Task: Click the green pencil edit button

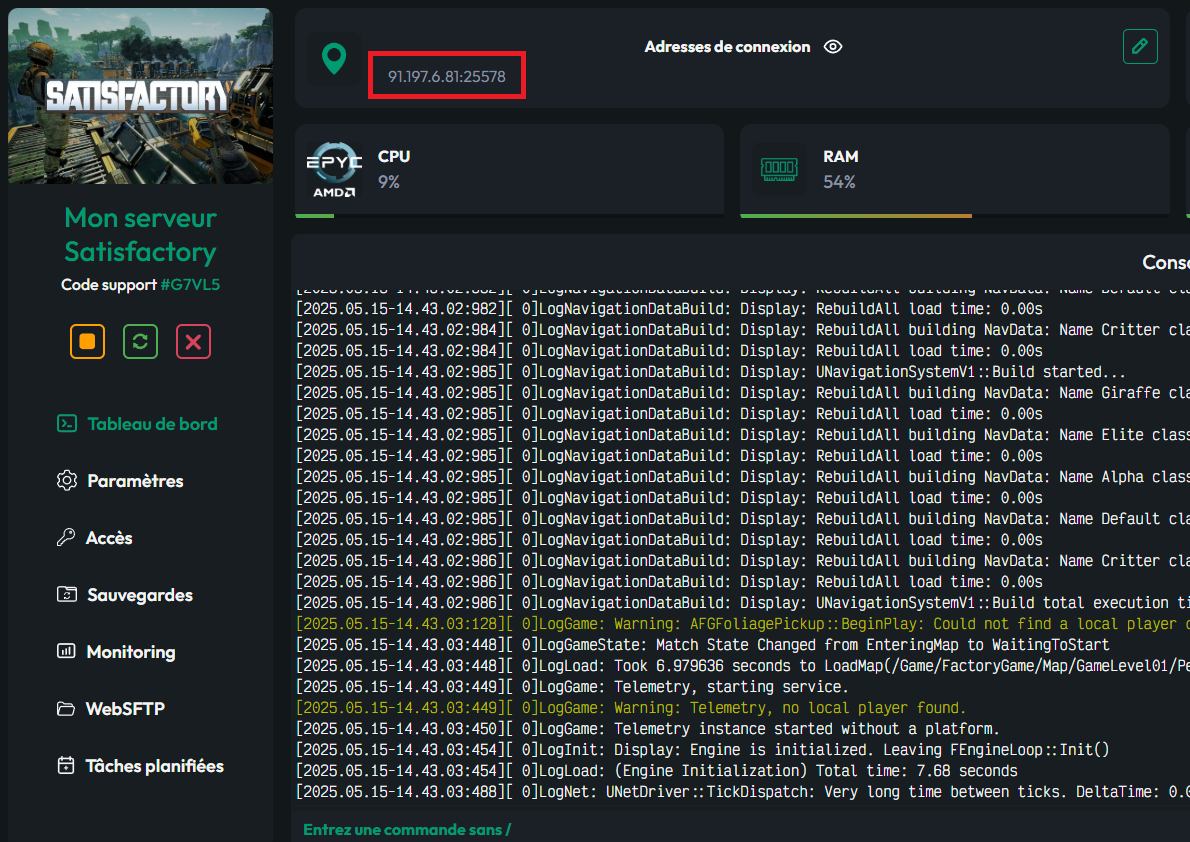Action: click(1140, 46)
